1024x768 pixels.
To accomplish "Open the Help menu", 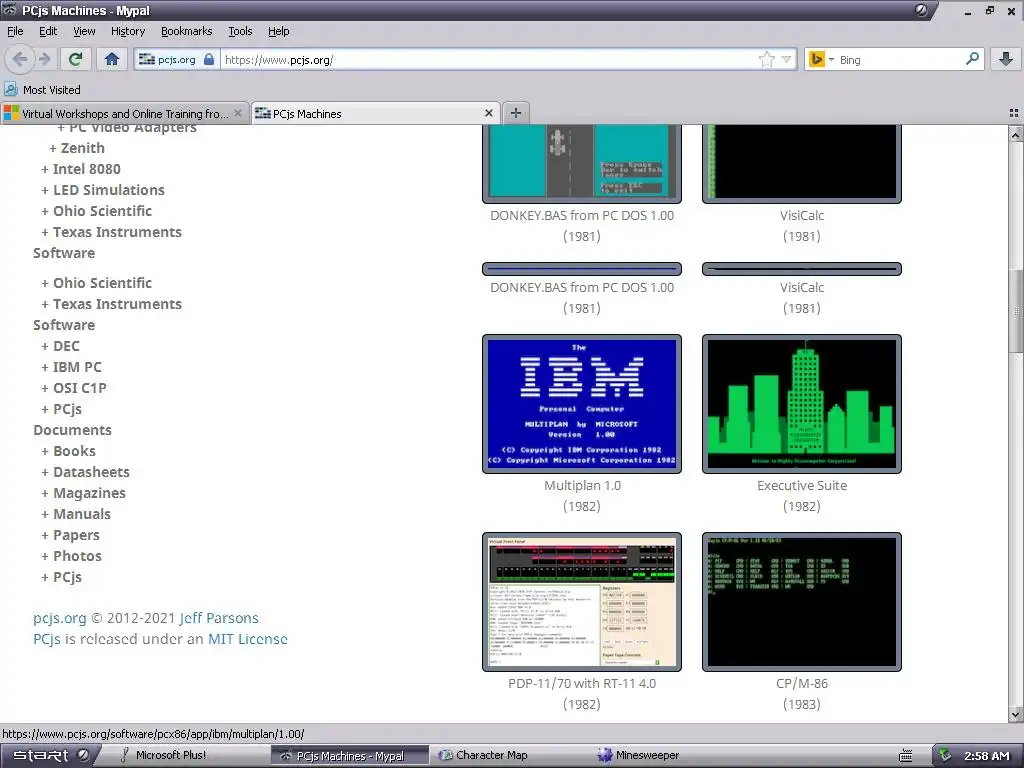I will point(279,31).
